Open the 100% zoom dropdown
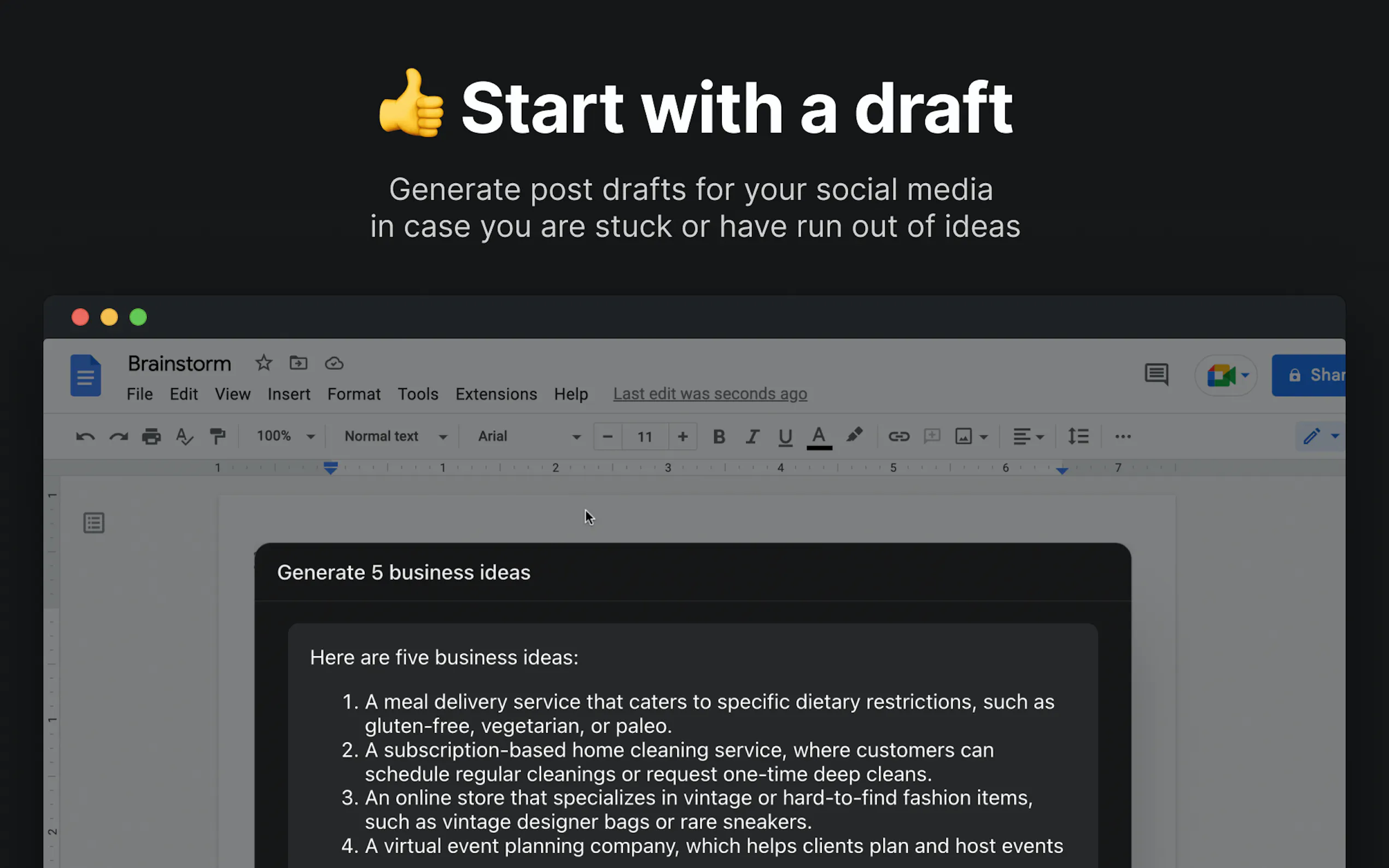Image resolution: width=1389 pixels, height=868 pixels. coord(285,437)
